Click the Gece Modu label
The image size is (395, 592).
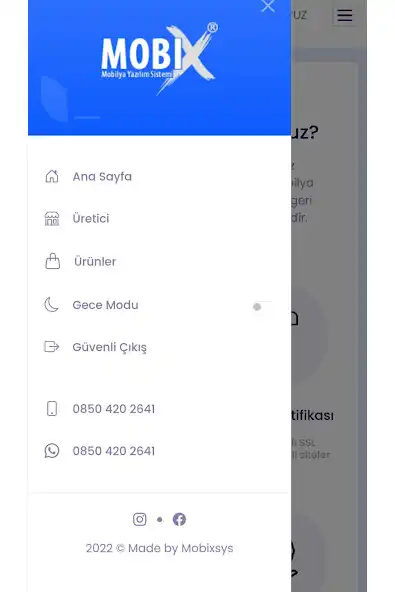[x=105, y=305]
